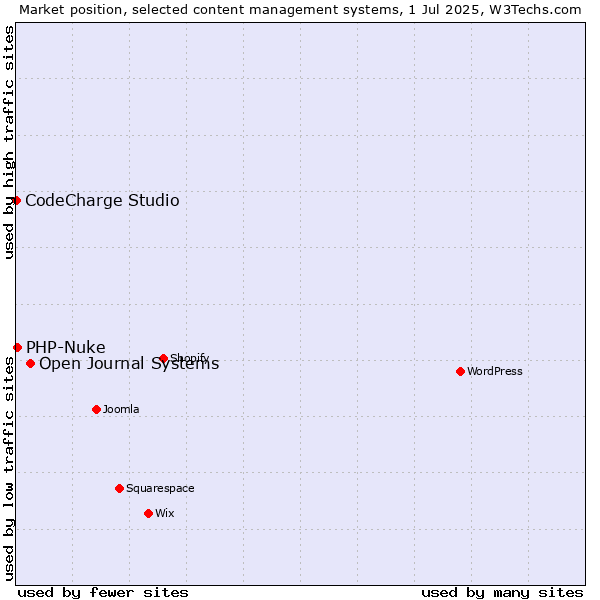Select the WordPress label
The height and width of the screenshot is (600, 600).
point(494,371)
